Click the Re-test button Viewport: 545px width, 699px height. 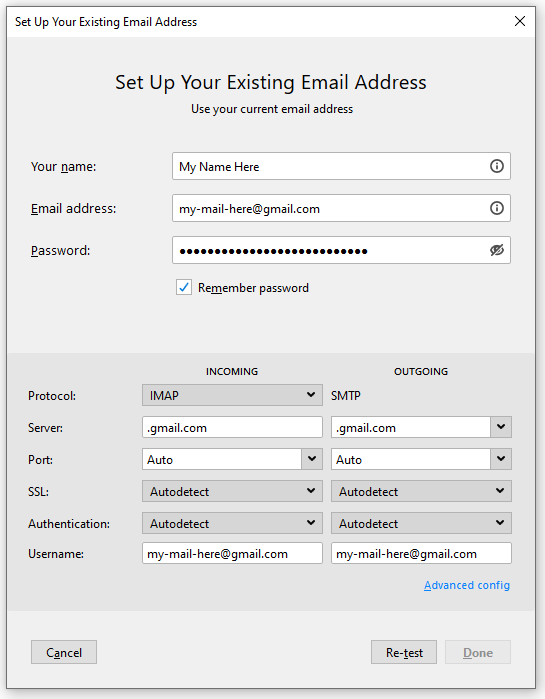pos(404,652)
